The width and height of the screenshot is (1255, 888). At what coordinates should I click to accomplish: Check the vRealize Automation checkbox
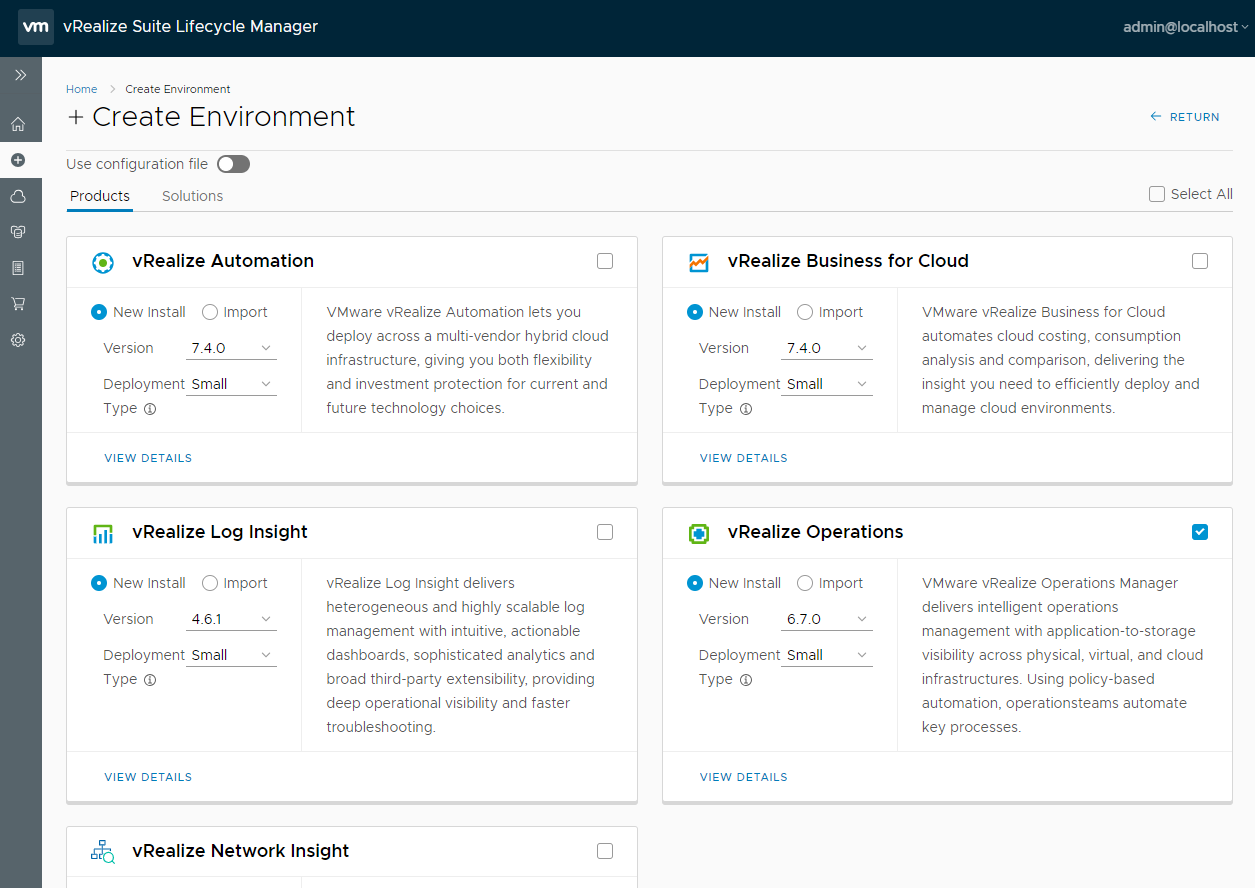coord(605,261)
